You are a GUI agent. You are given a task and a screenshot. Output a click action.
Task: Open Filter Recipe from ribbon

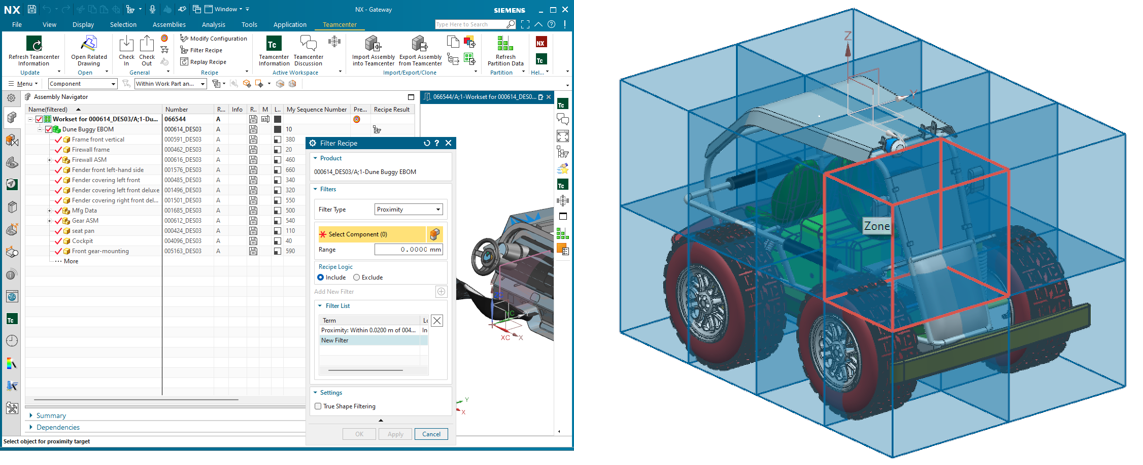(201, 50)
